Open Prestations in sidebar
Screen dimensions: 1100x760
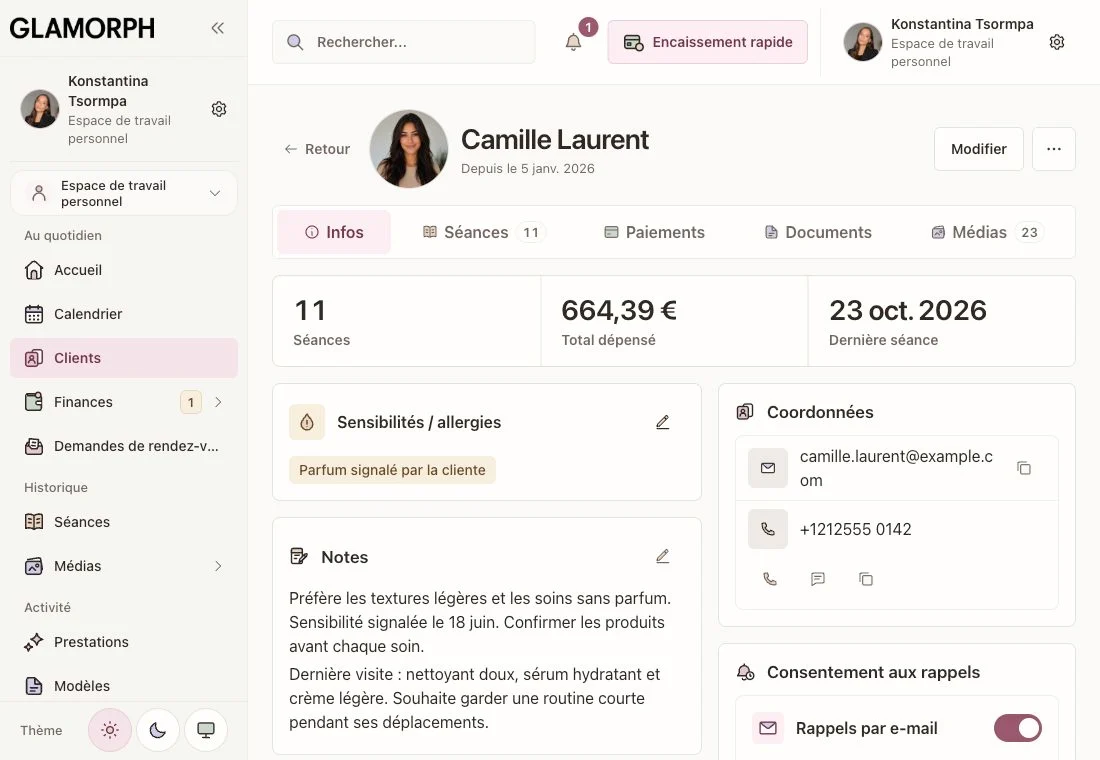pos(123,642)
